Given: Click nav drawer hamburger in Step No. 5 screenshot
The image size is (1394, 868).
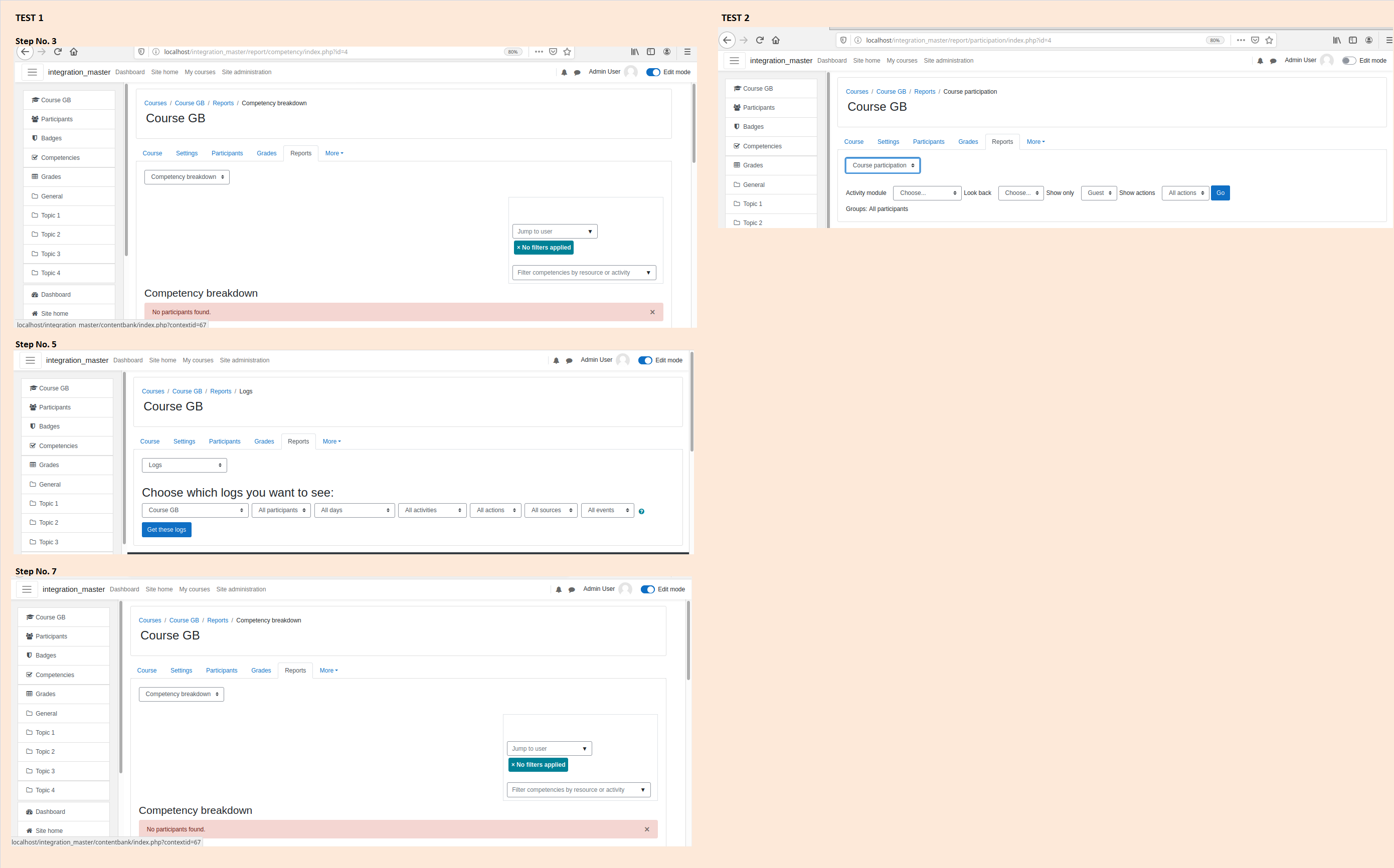Looking at the screenshot, I should pyautogui.click(x=31, y=360).
